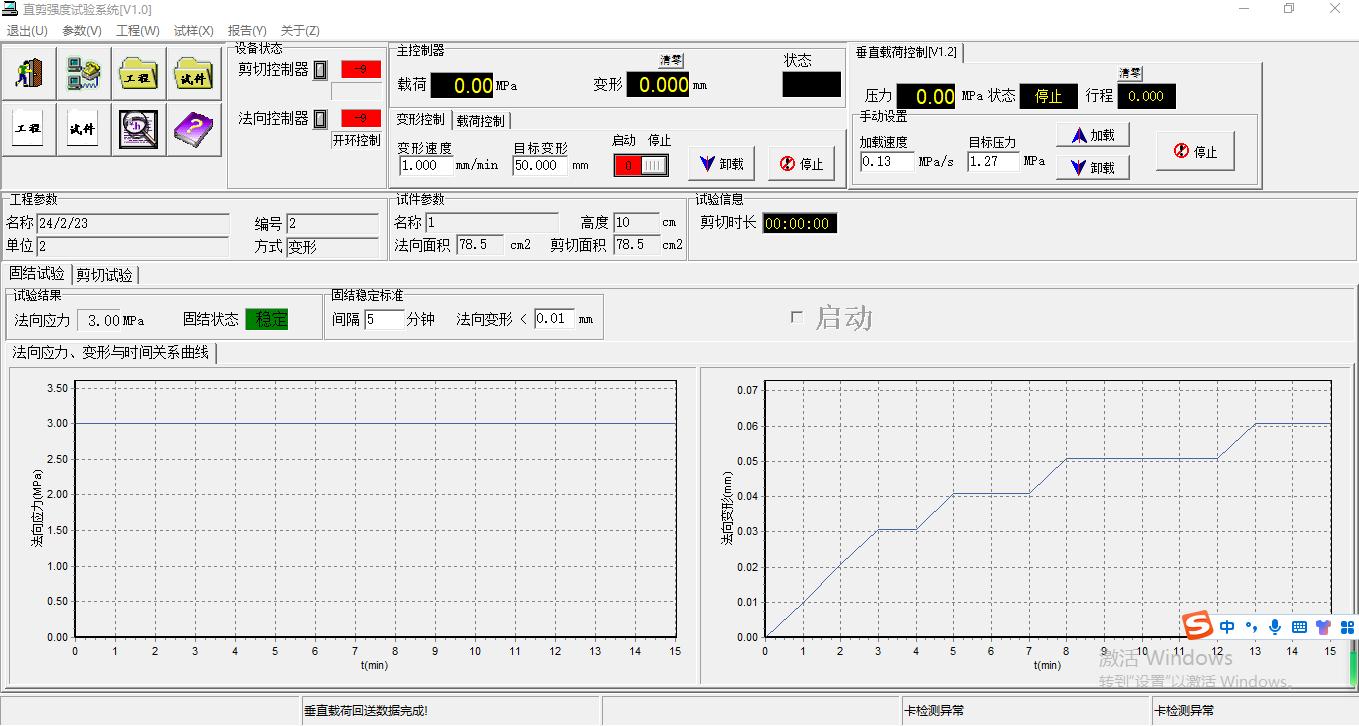The image size is (1359, 726).
Task: Click the project 编号 field
Action: coord(333,223)
